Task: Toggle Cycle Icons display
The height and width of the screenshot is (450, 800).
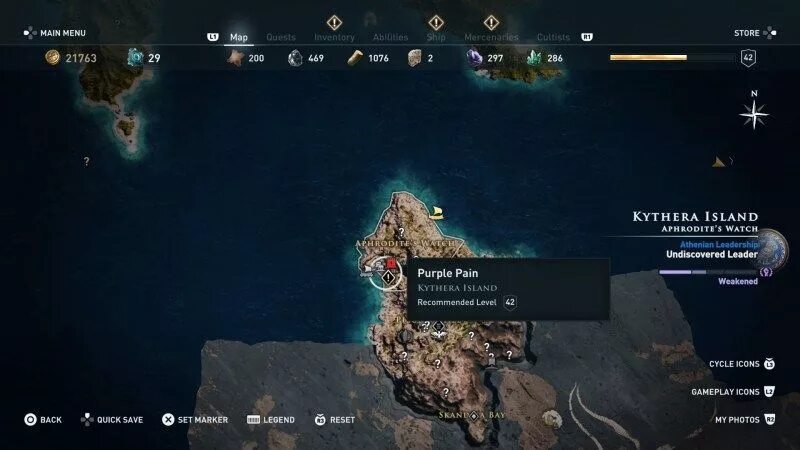Action: point(742,364)
